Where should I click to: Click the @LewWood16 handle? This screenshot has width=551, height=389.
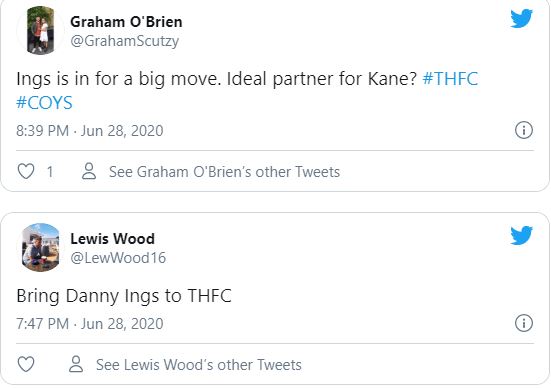click(x=118, y=258)
